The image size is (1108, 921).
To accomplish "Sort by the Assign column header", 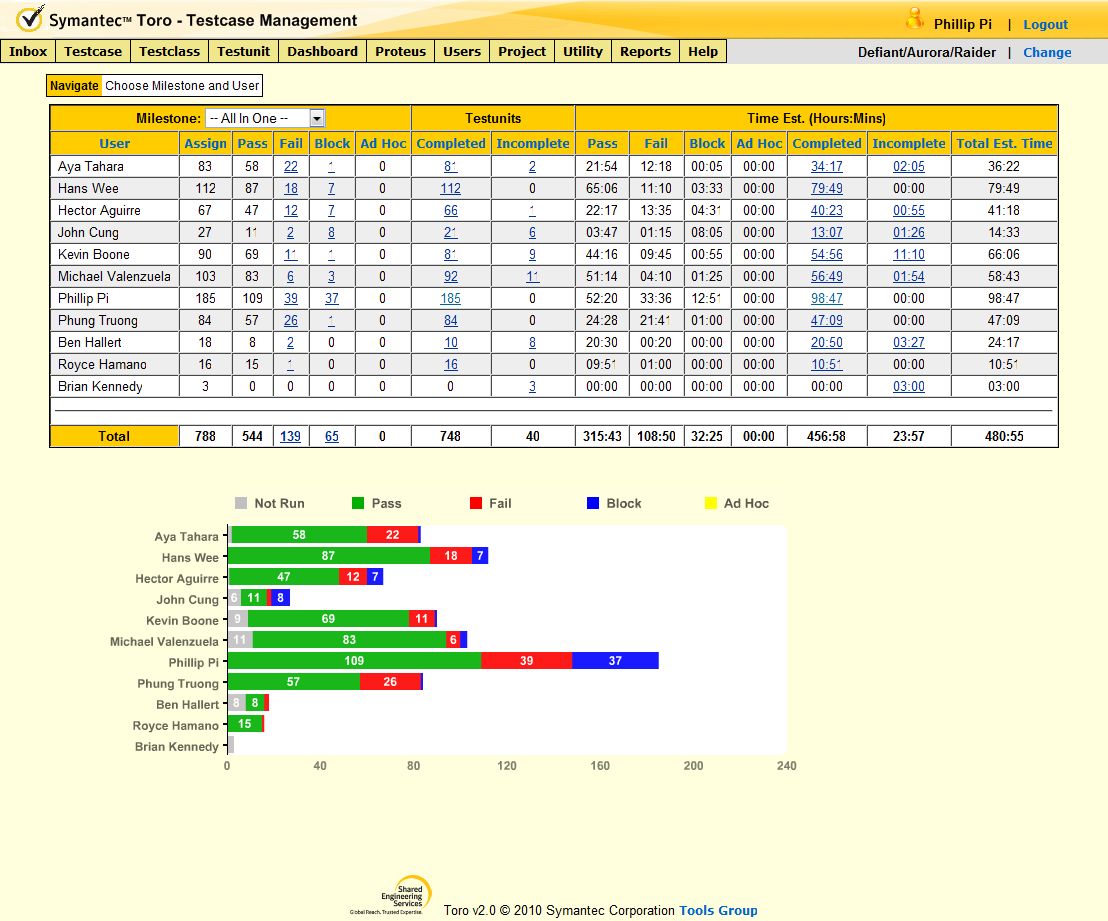I will (205, 143).
